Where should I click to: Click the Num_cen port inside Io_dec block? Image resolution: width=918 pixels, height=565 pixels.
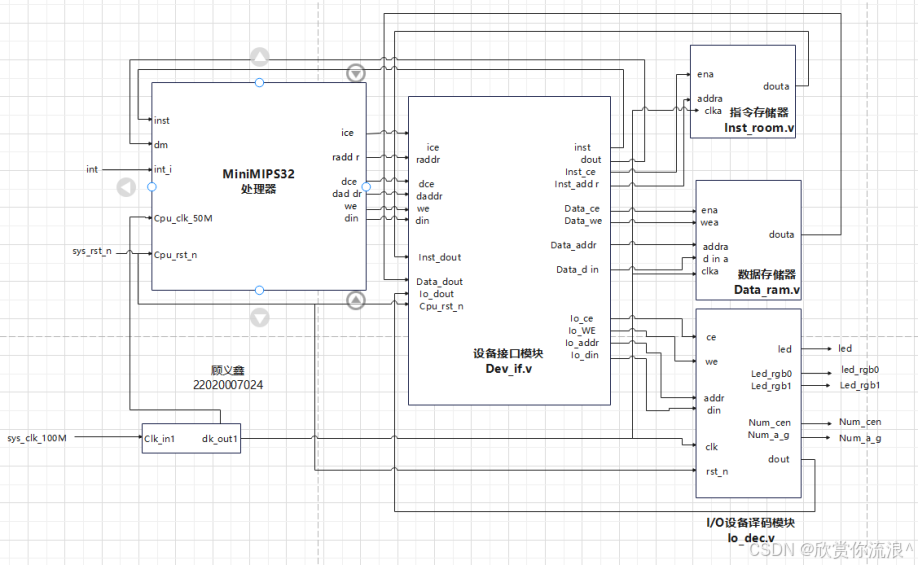click(x=769, y=423)
